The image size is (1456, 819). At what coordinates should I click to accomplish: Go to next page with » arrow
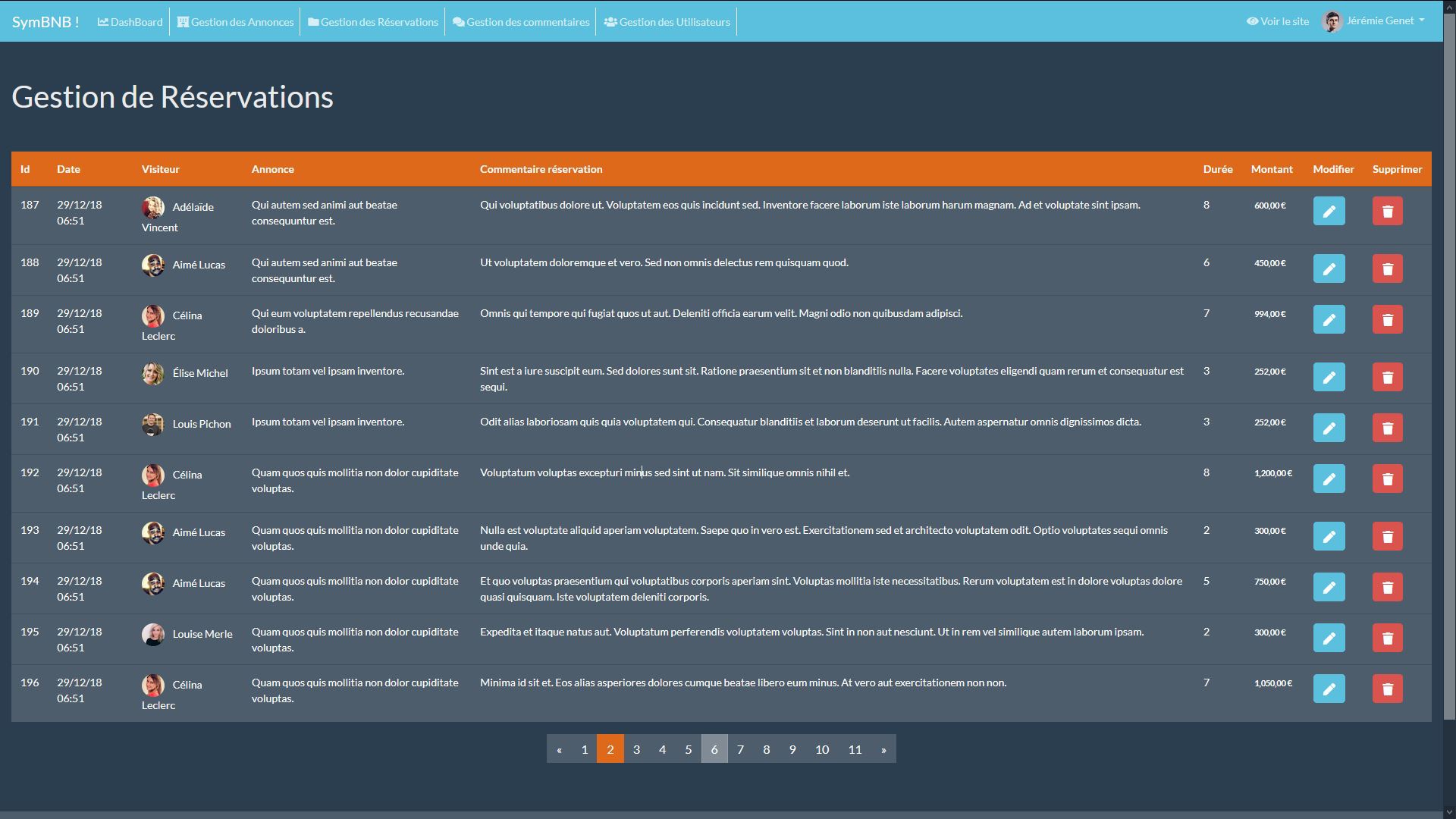883,749
